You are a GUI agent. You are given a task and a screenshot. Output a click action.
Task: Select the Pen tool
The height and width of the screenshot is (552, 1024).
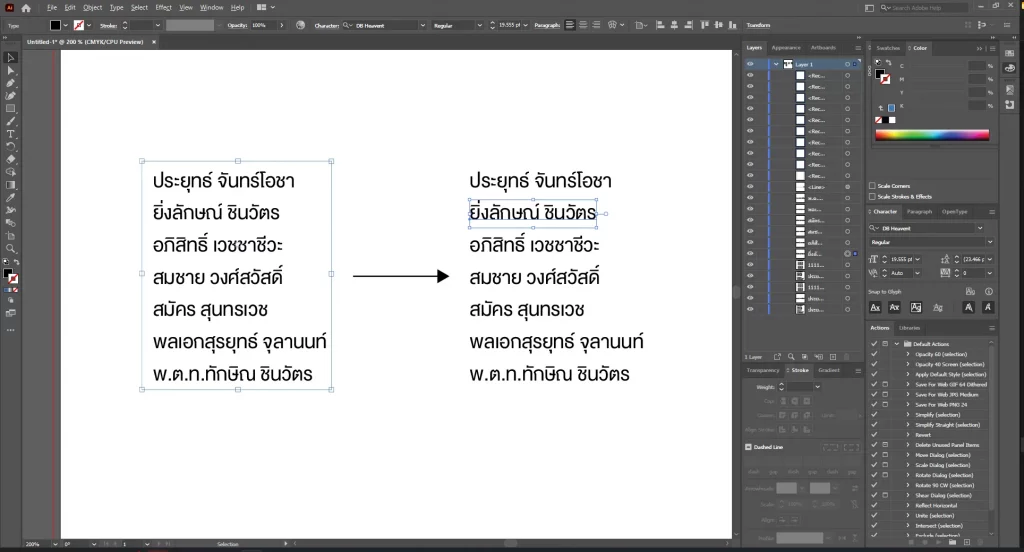point(10,83)
